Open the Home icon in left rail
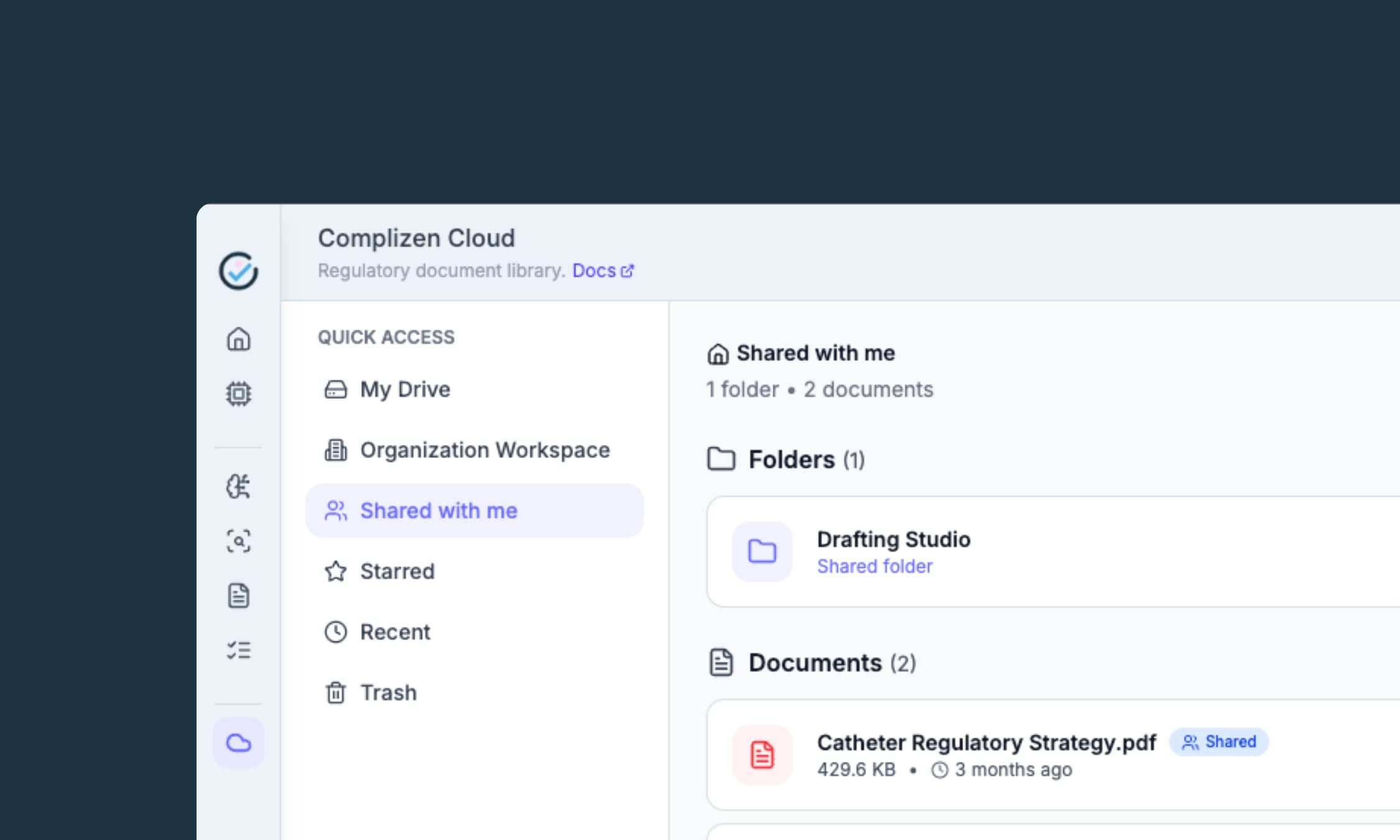The height and width of the screenshot is (840, 1400). 238,339
